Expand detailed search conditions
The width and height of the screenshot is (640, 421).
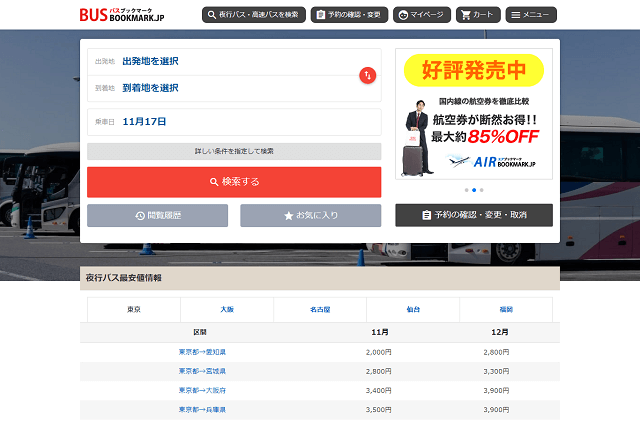click(x=234, y=151)
